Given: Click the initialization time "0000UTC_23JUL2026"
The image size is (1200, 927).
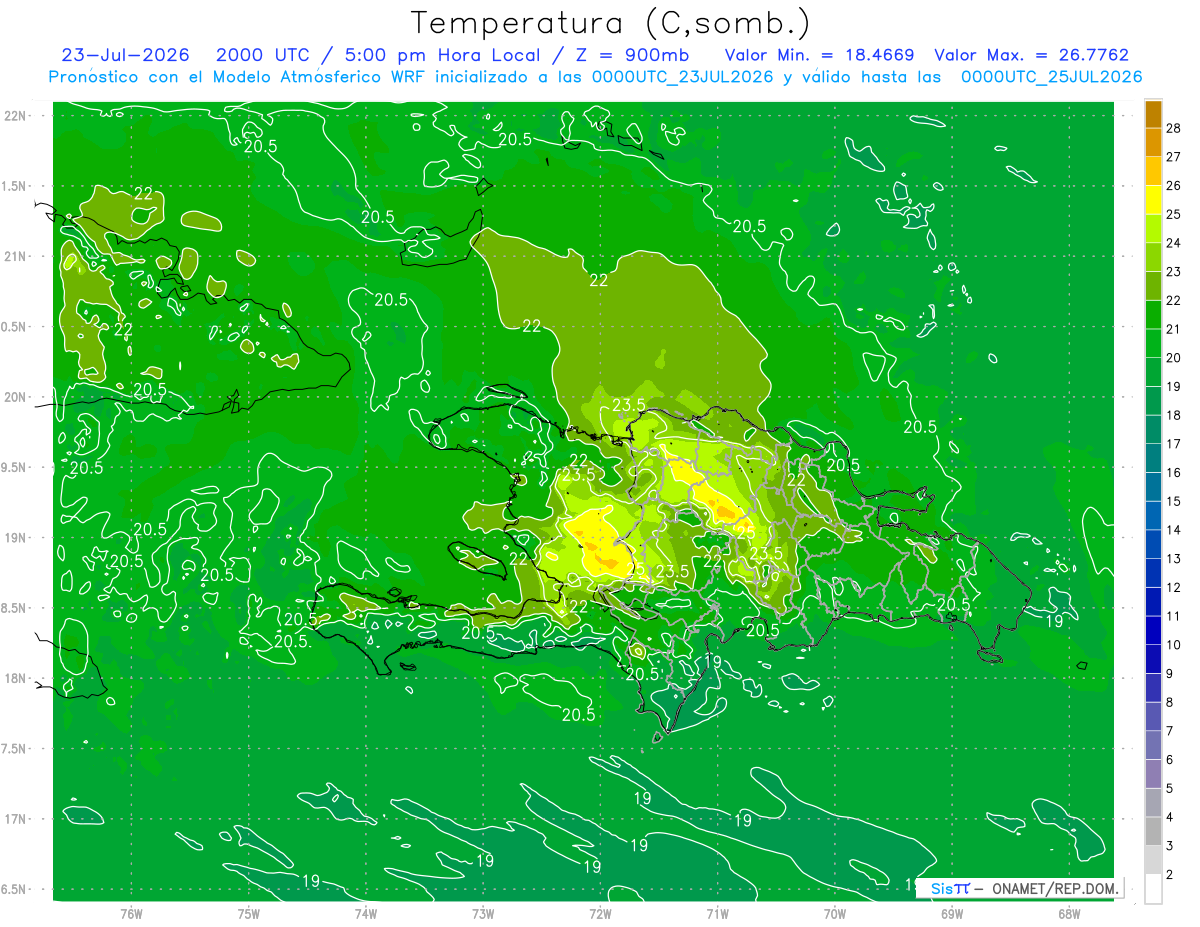Looking at the screenshot, I should click(x=684, y=77).
